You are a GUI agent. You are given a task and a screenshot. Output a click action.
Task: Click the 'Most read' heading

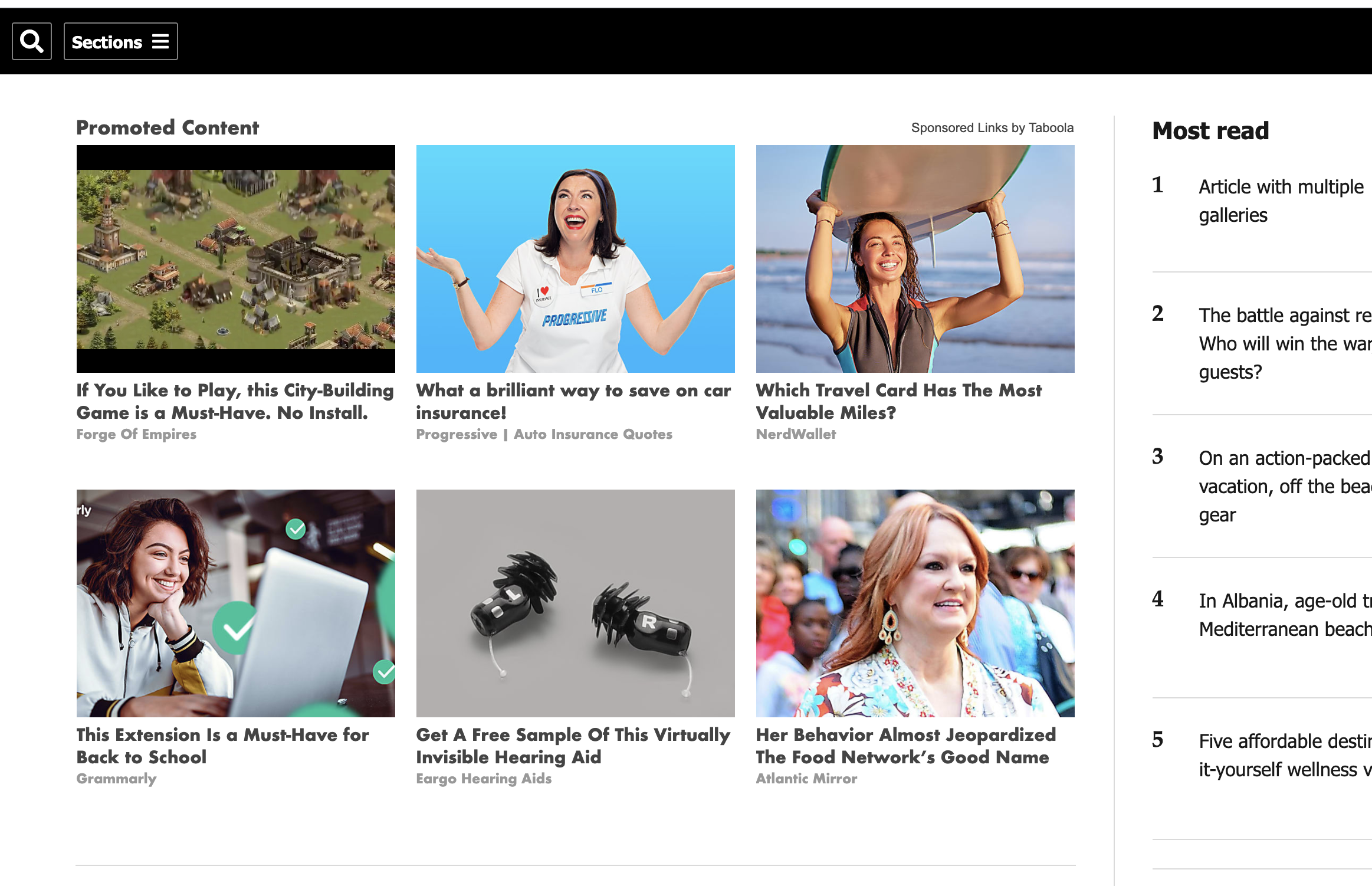1210,131
